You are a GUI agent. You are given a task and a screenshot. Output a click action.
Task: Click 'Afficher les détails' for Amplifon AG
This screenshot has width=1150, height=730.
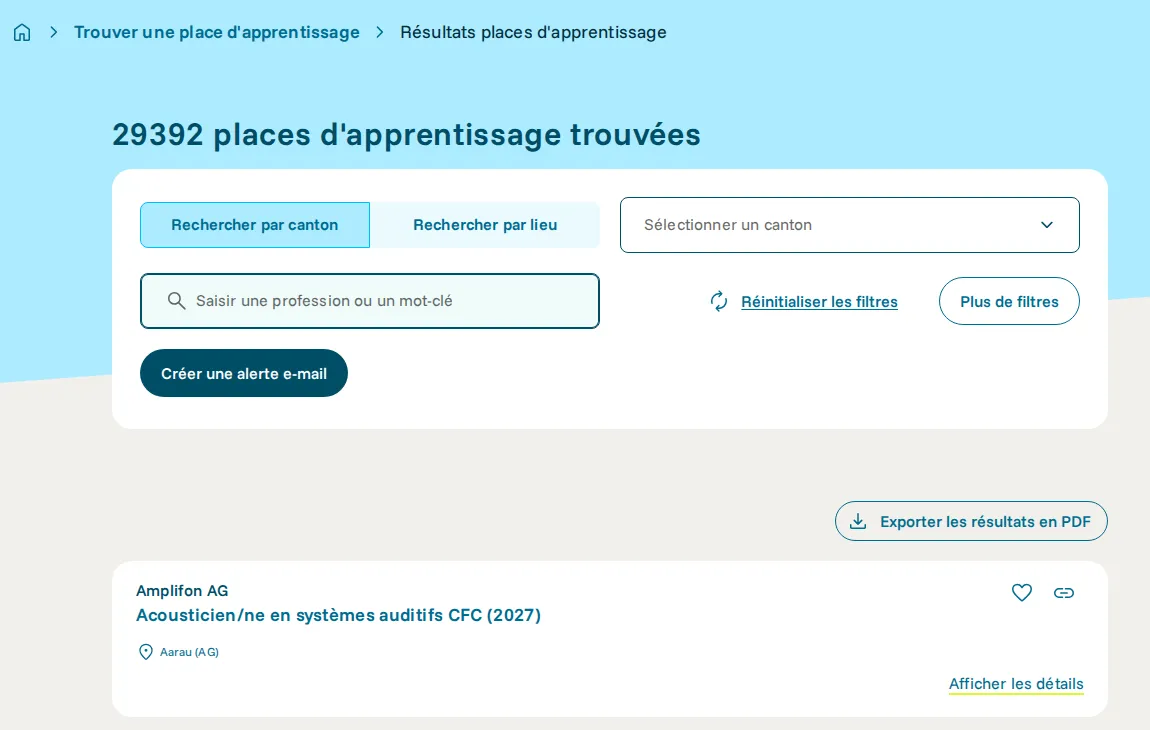click(1016, 684)
